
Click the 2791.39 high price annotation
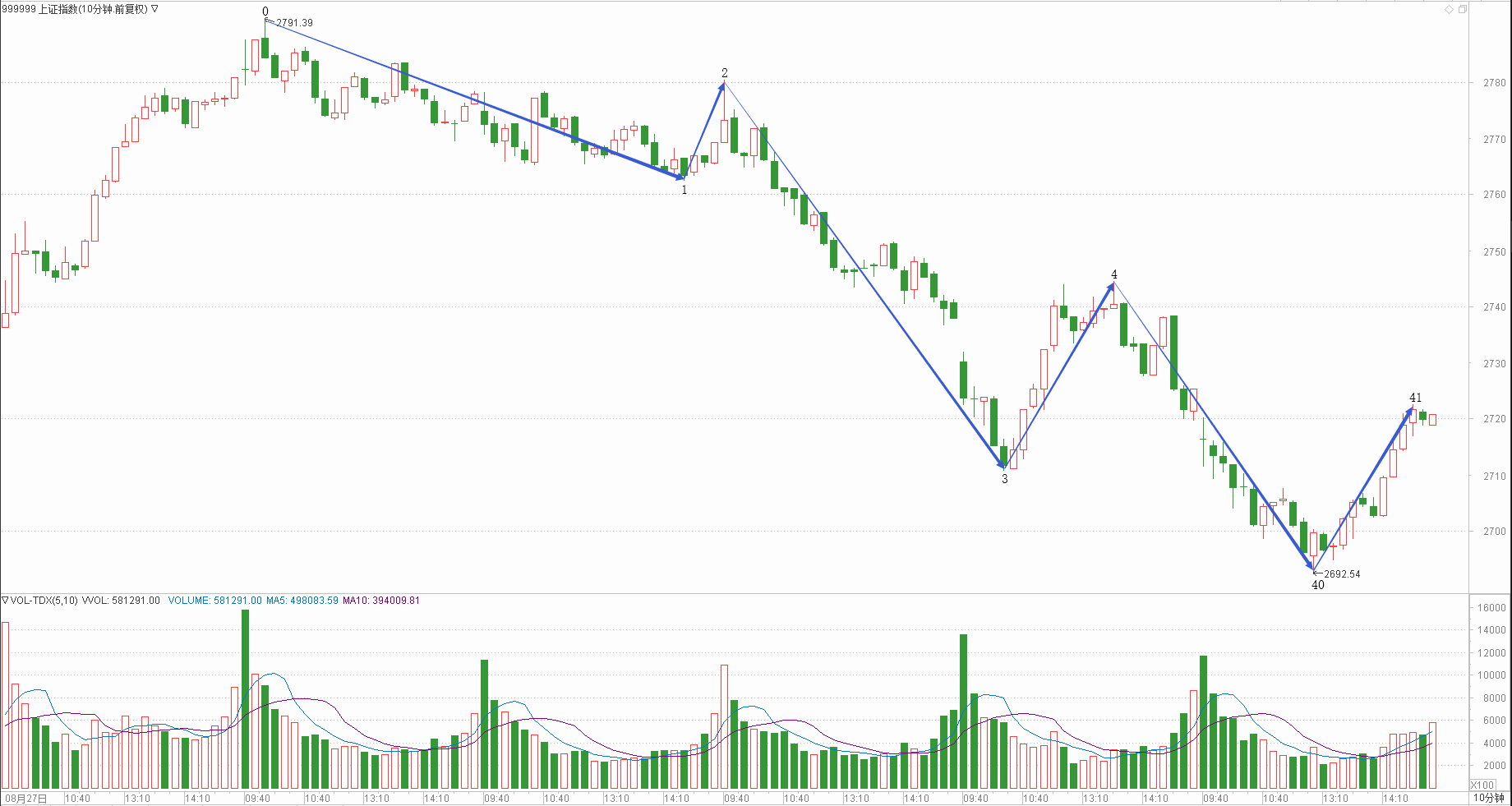click(x=294, y=23)
